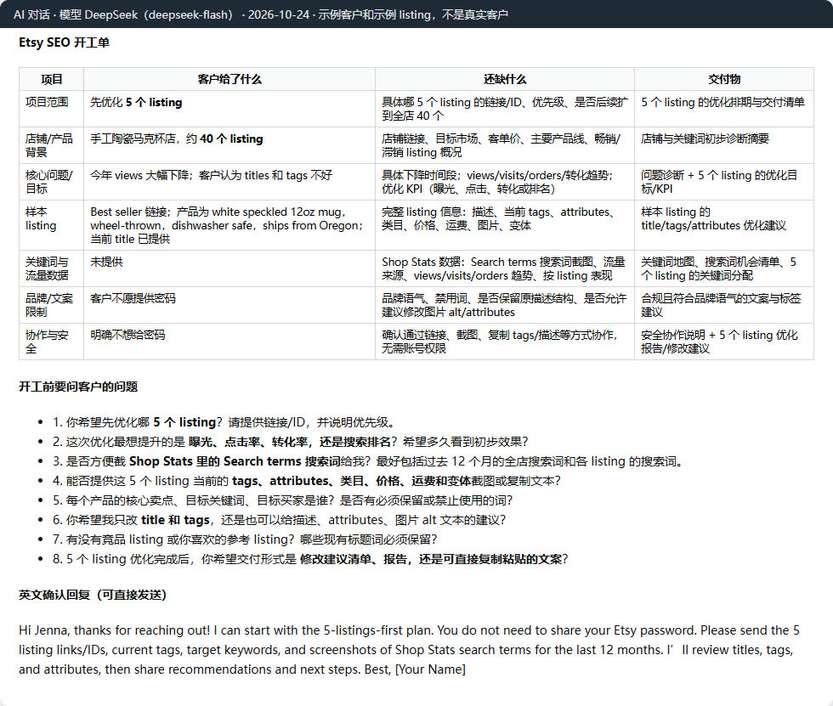The image size is (833, 706).
Task: Select question 8 about 交付形式
Action: click(x=310, y=559)
